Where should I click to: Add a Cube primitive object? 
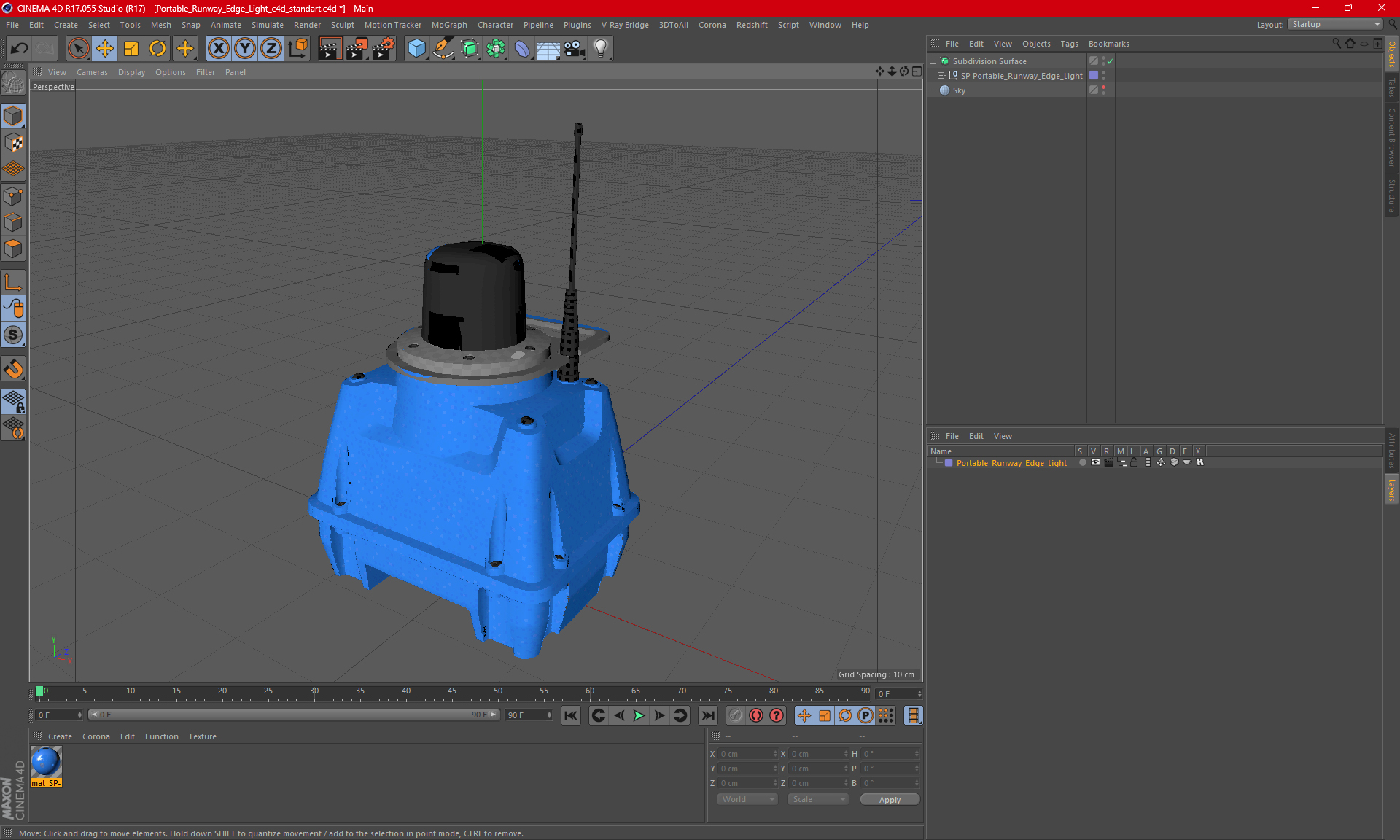[416, 49]
